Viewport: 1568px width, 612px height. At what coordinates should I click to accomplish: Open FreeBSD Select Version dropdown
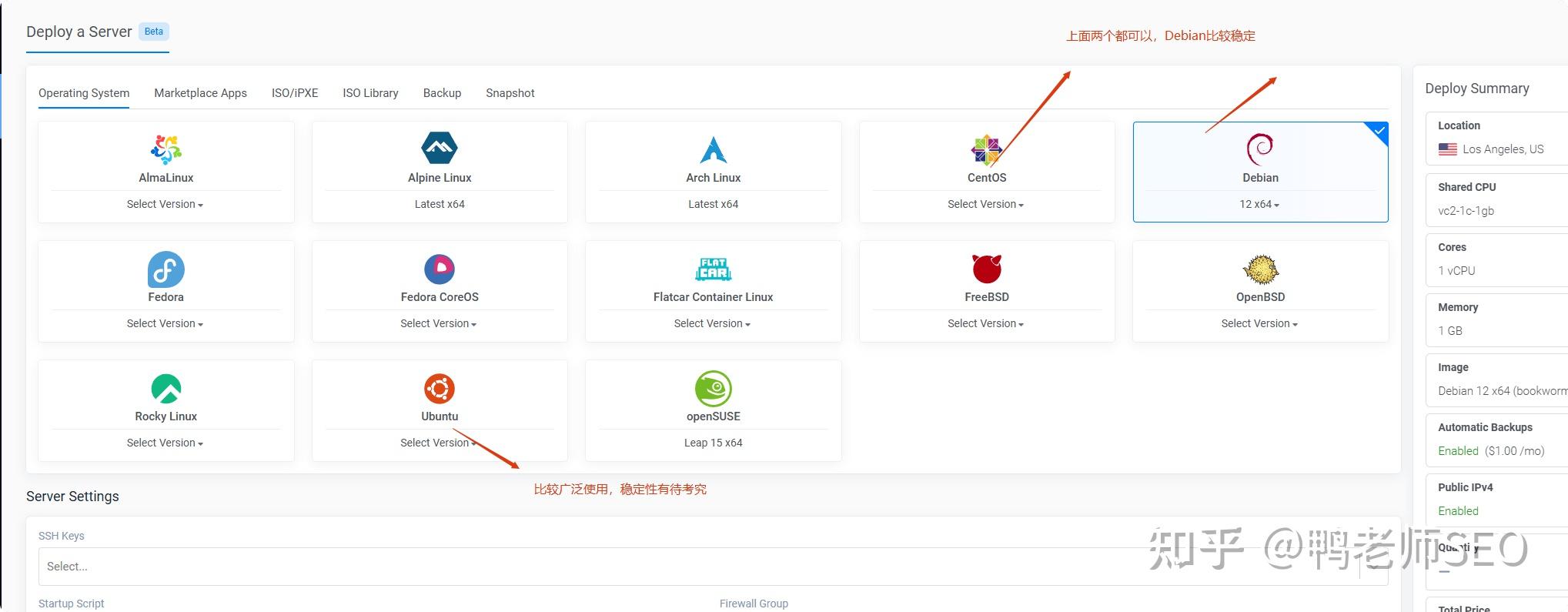point(985,323)
